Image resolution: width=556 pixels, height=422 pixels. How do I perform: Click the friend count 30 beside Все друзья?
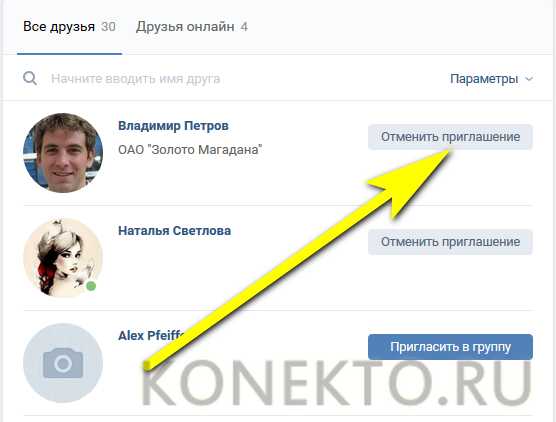coord(108,27)
